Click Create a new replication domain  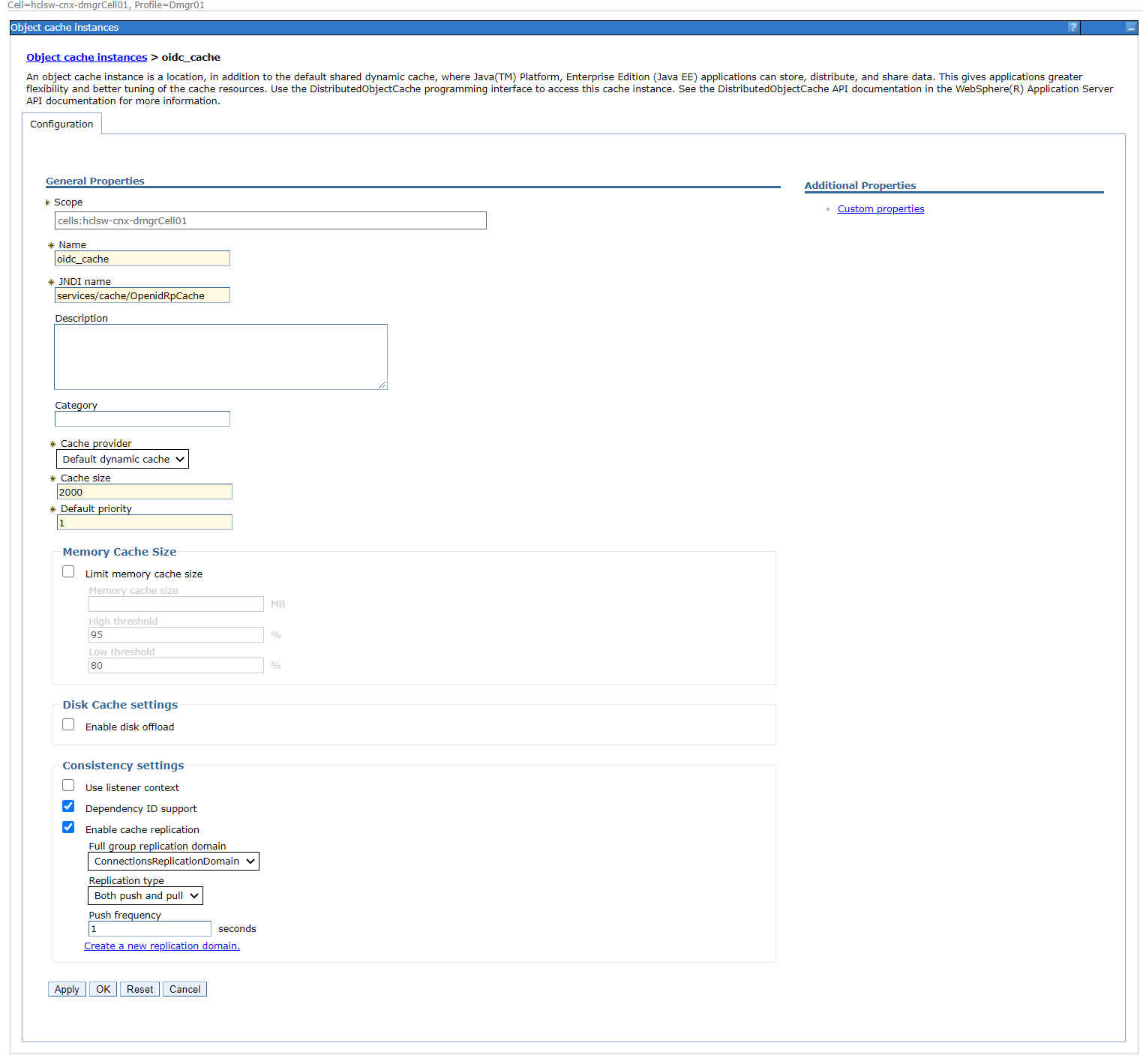161,946
